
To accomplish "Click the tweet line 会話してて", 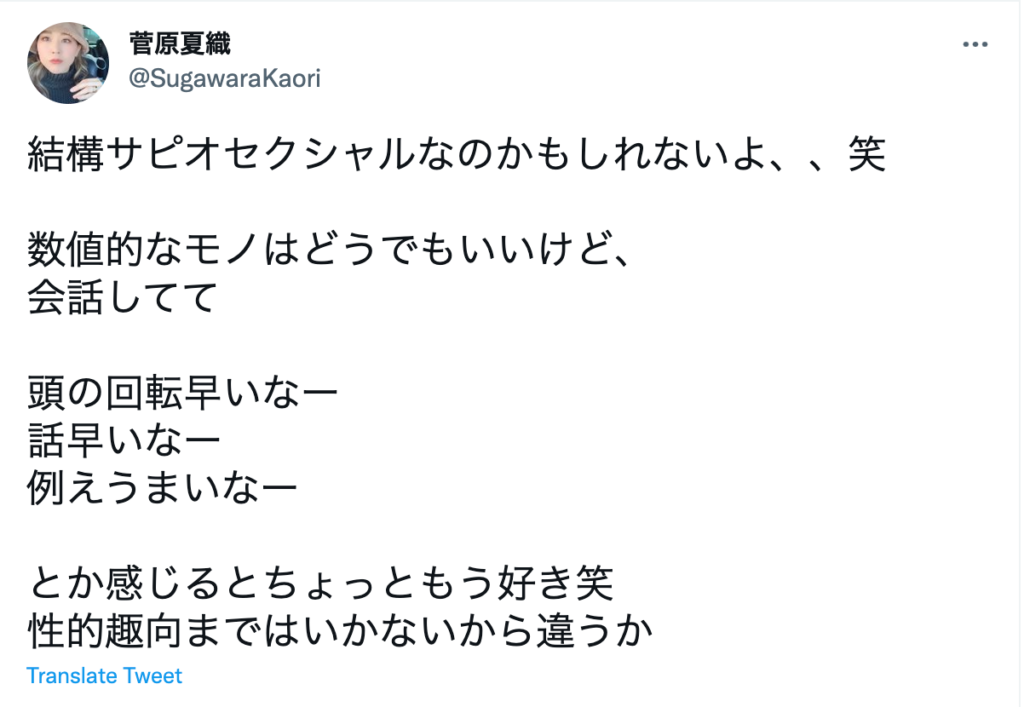I will pyautogui.click(x=123, y=297).
